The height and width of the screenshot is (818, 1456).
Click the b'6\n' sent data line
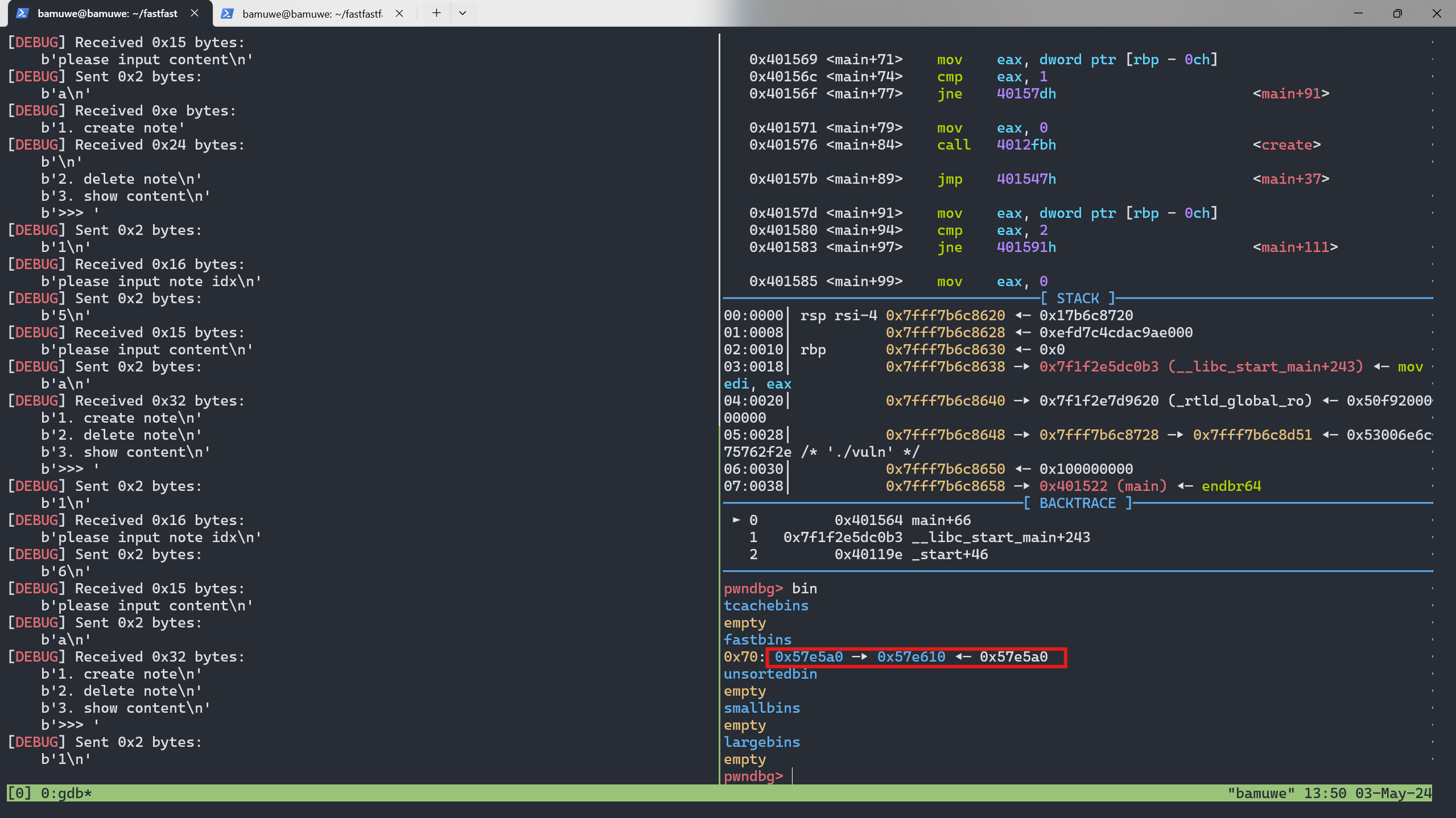66,571
